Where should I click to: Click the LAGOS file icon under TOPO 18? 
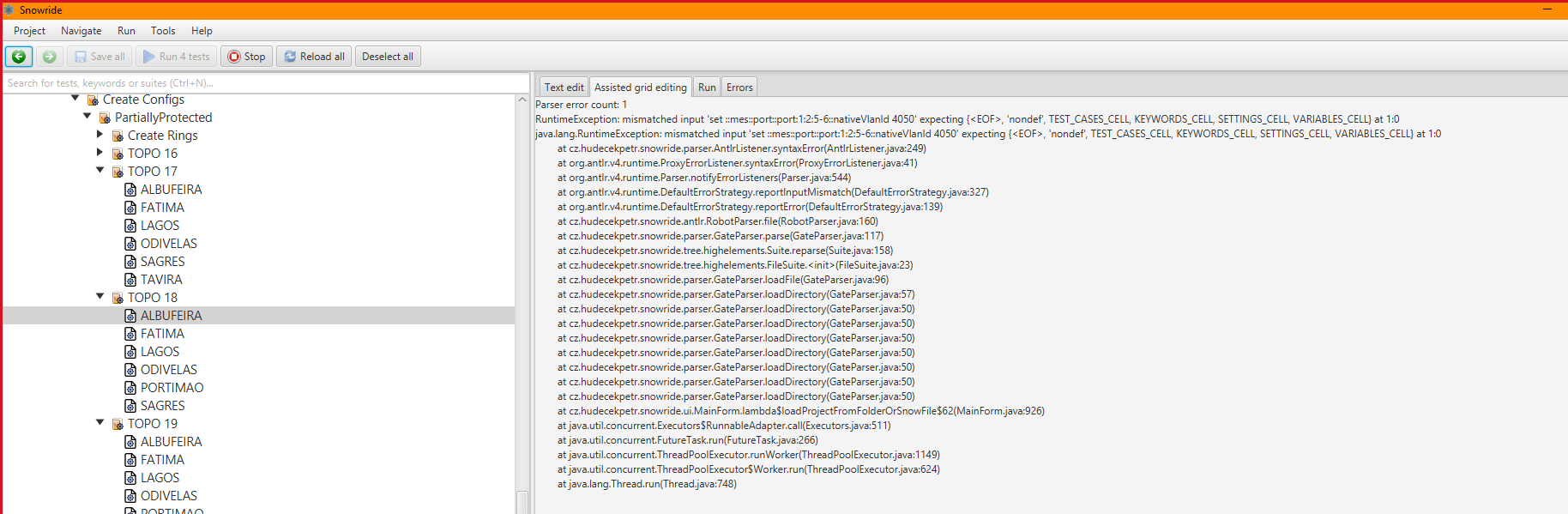point(130,352)
